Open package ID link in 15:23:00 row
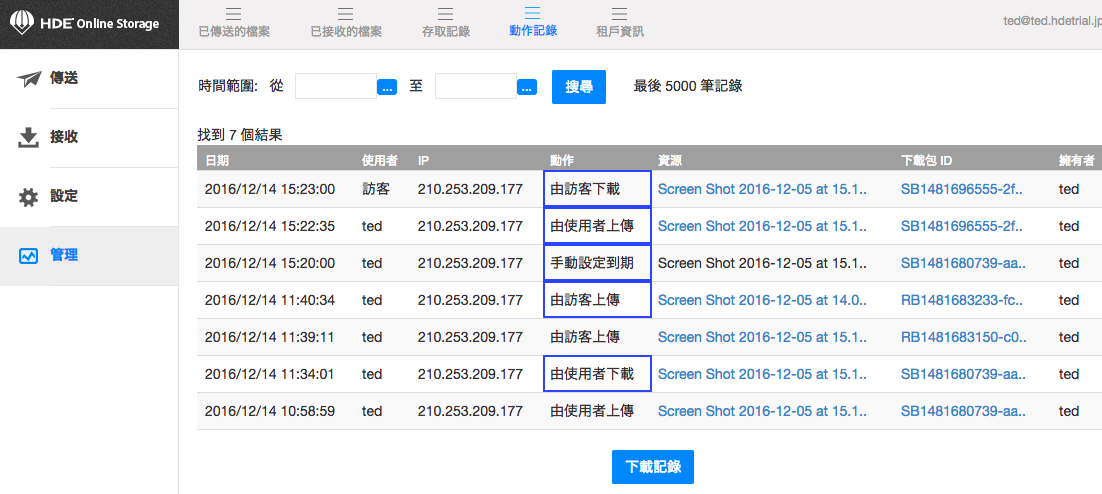 click(963, 189)
